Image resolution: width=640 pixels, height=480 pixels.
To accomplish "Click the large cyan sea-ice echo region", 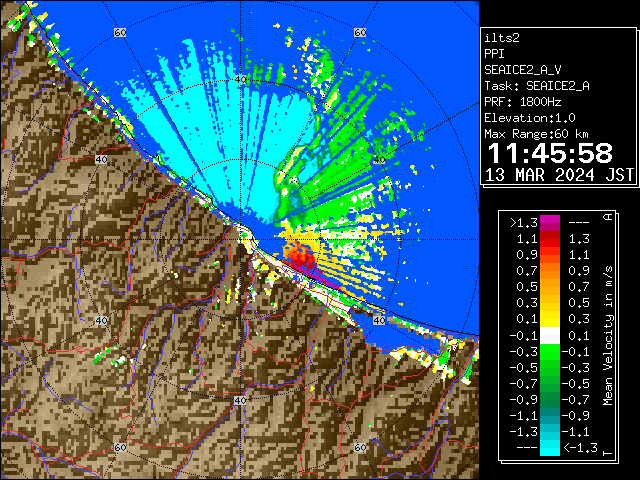I will [229, 139].
